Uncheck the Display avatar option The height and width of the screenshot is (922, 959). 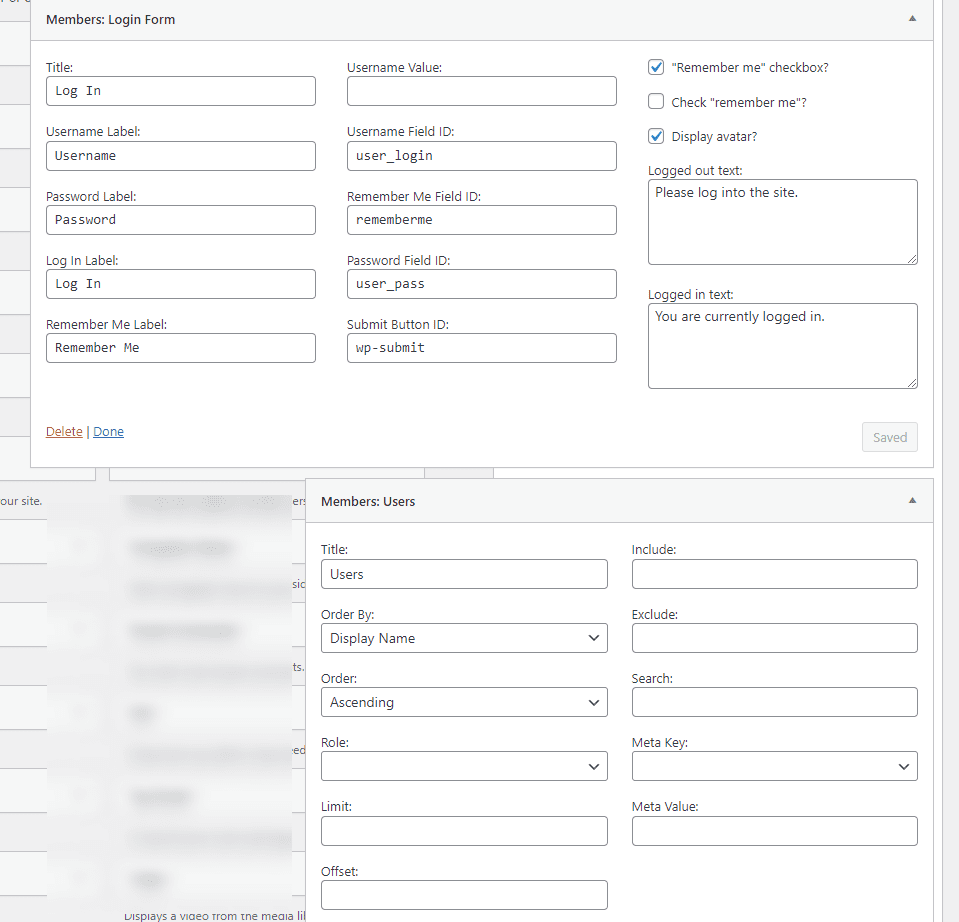pyautogui.click(x=656, y=136)
